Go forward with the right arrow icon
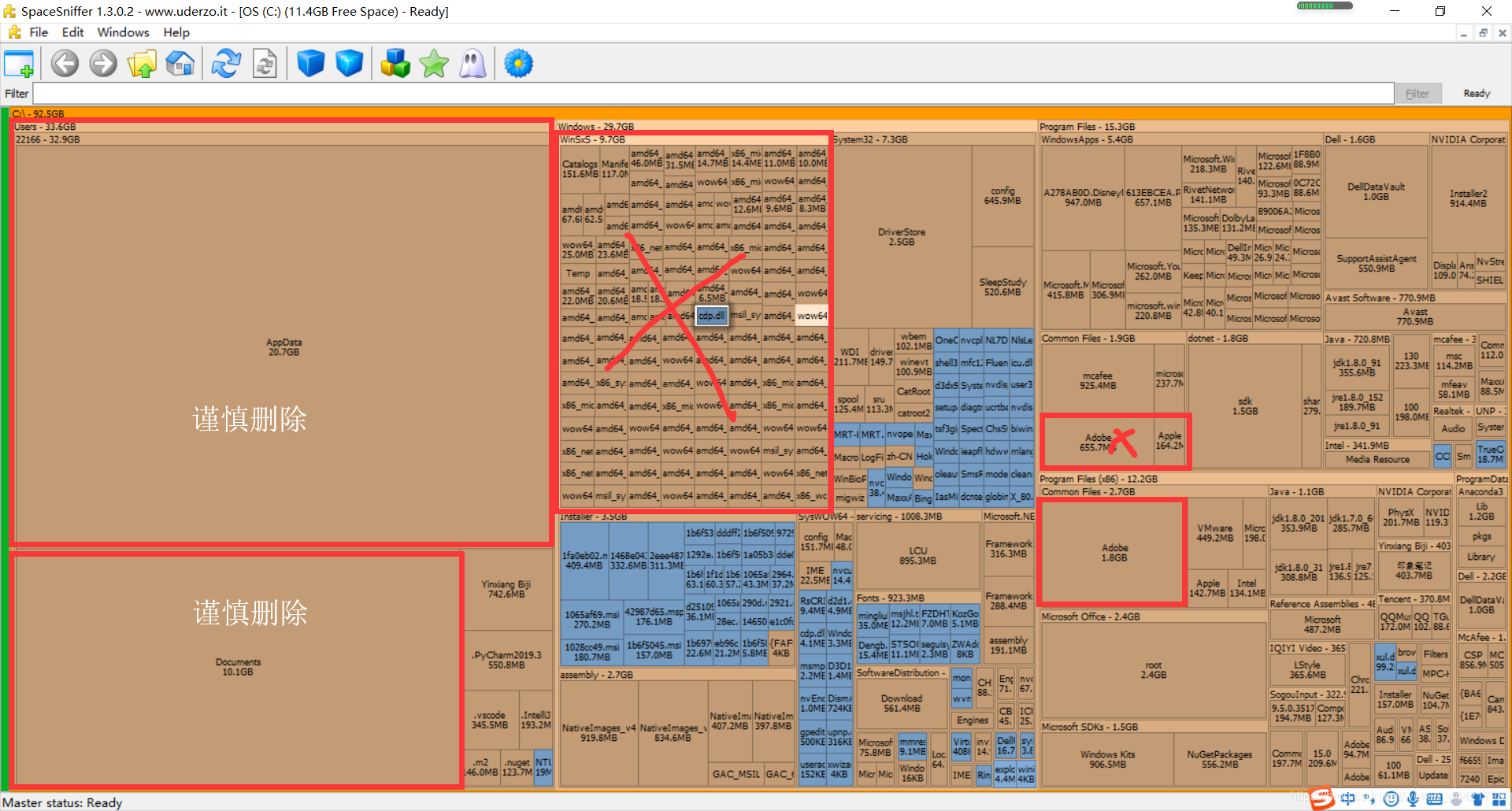 pos(103,64)
